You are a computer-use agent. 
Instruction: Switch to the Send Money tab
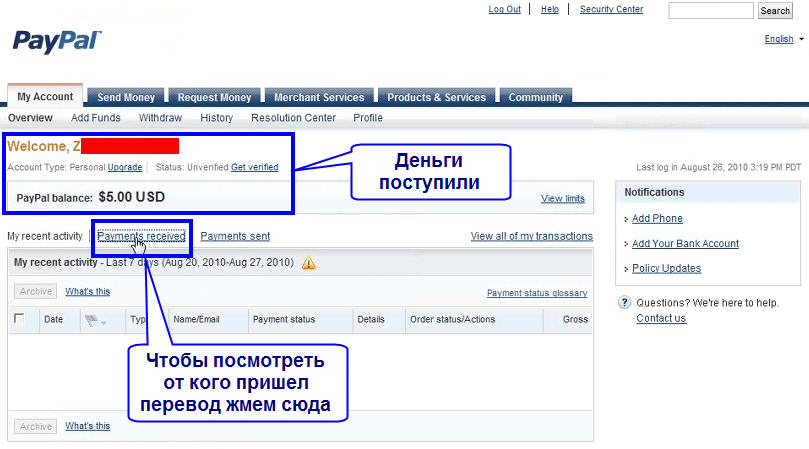(126, 97)
